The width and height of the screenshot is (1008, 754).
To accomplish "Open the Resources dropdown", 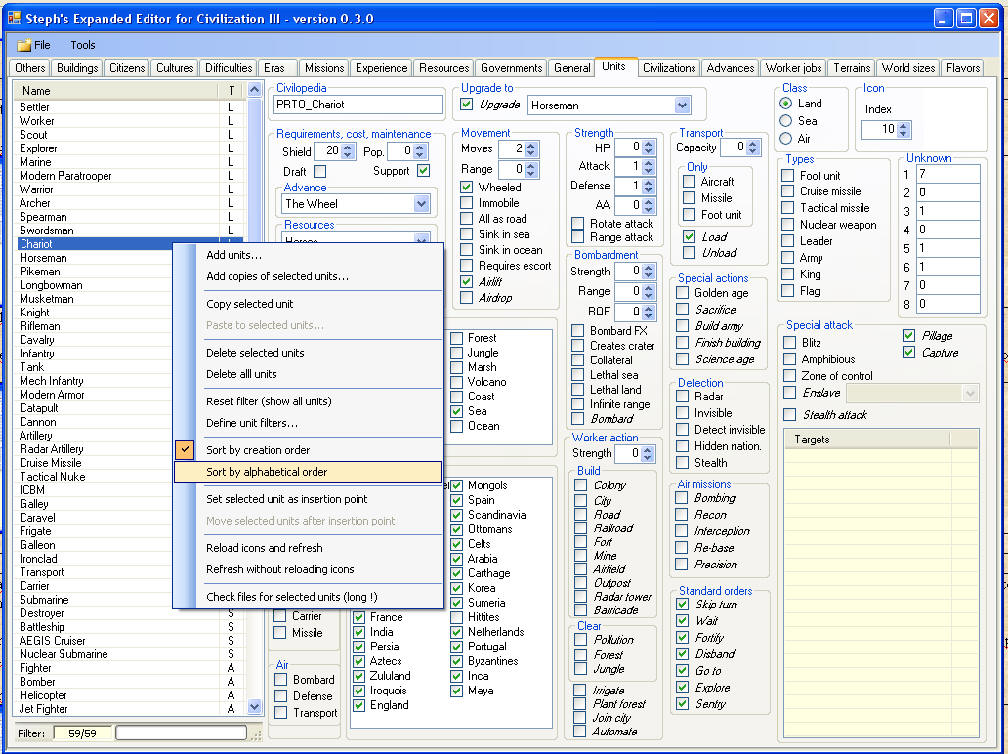I will [x=421, y=239].
